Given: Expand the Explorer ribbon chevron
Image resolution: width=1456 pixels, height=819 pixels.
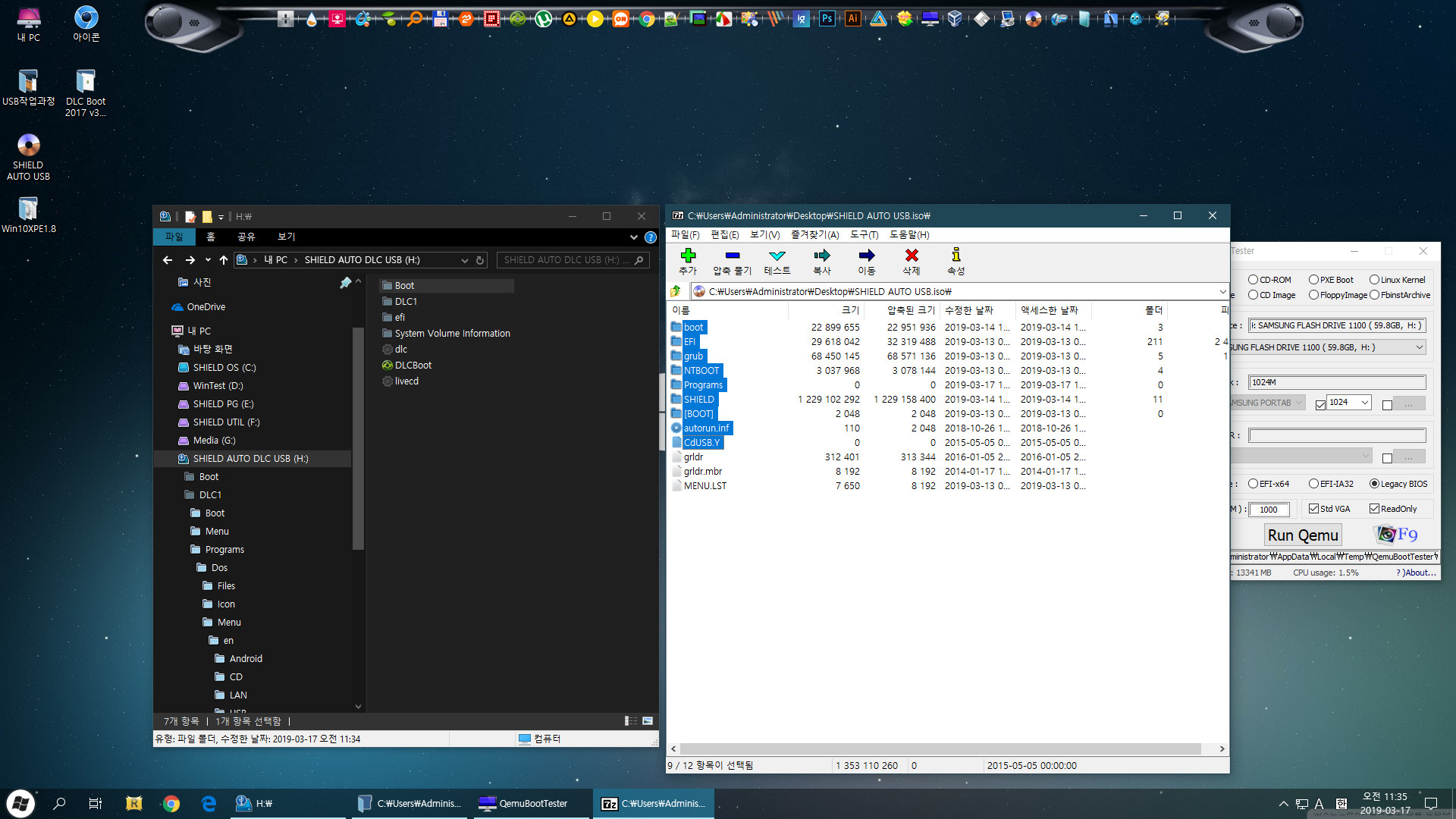Looking at the screenshot, I should pos(634,237).
